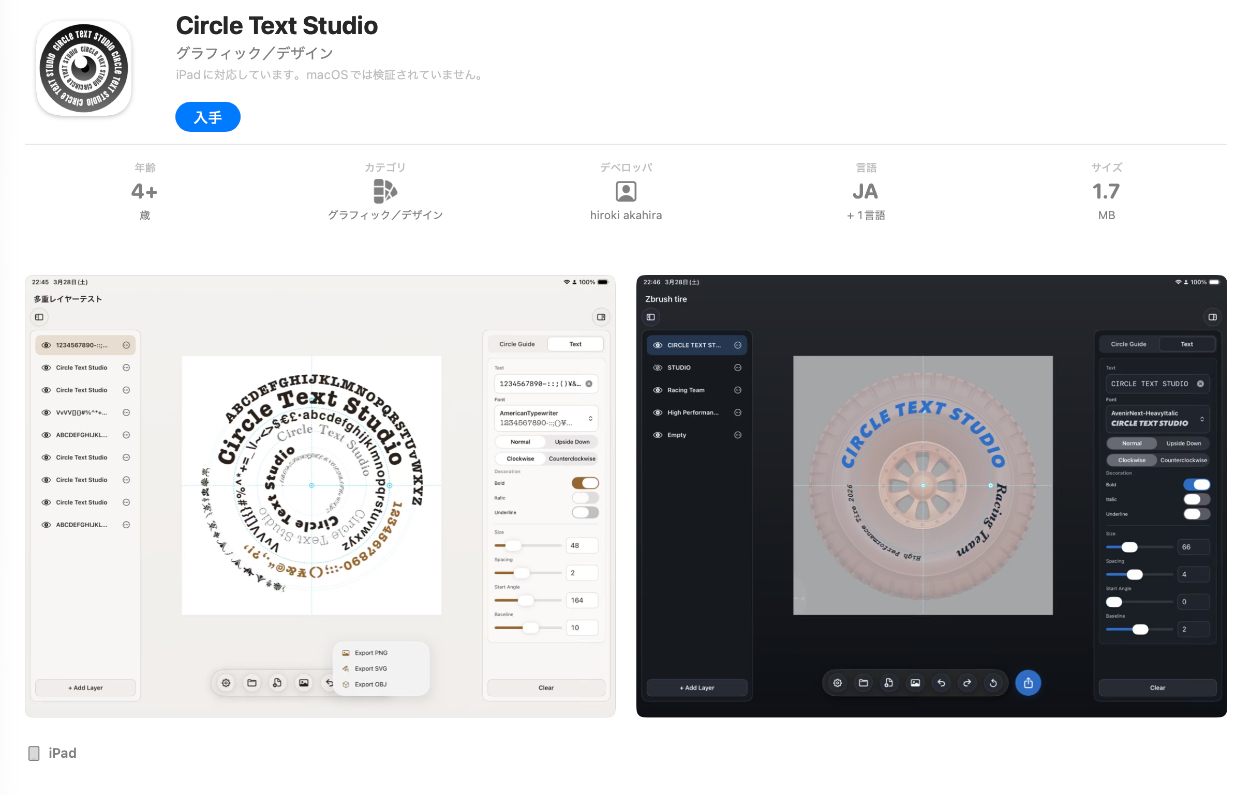Image resolution: width=1250 pixels, height=795 pixels.
Task: Switch to Circle Guide tab in dark screenshot
Action: click(1128, 344)
